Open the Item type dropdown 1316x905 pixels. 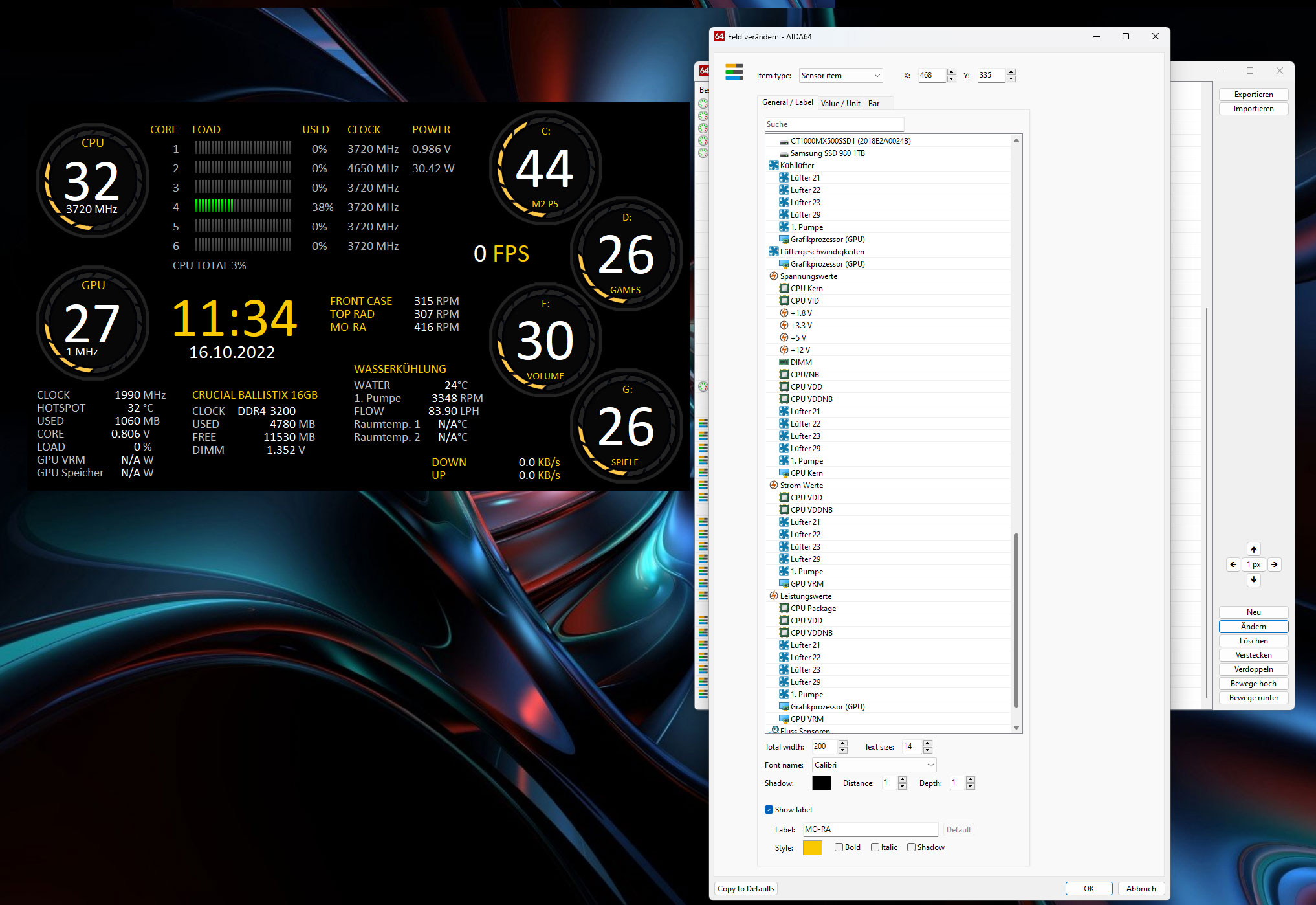point(840,76)
